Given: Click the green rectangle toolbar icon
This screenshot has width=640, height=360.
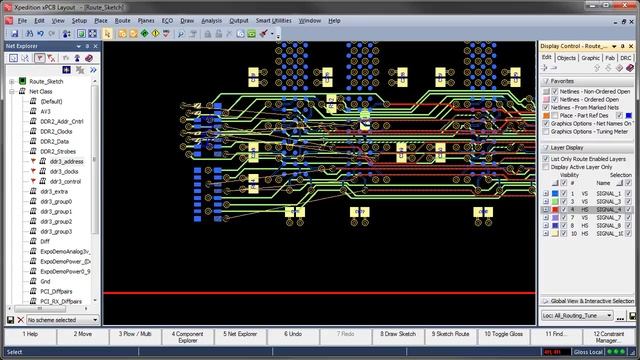Looking at the screenshot, I should tap(251, 34).
